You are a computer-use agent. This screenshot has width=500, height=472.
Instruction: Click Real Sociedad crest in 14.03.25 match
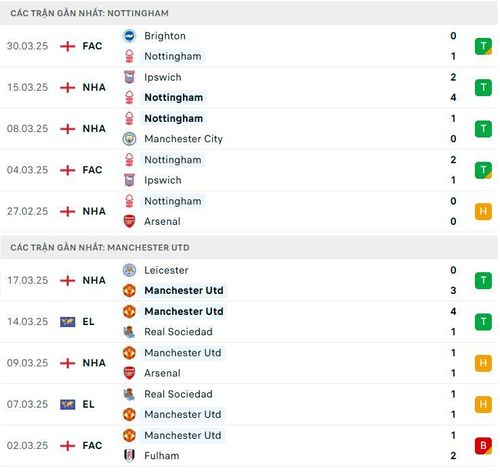[129, 332]
